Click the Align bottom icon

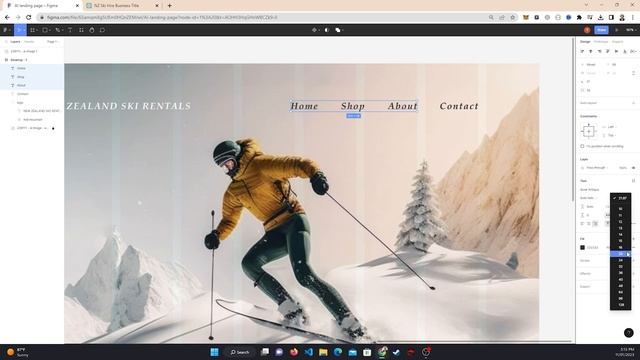click(624, 51)
